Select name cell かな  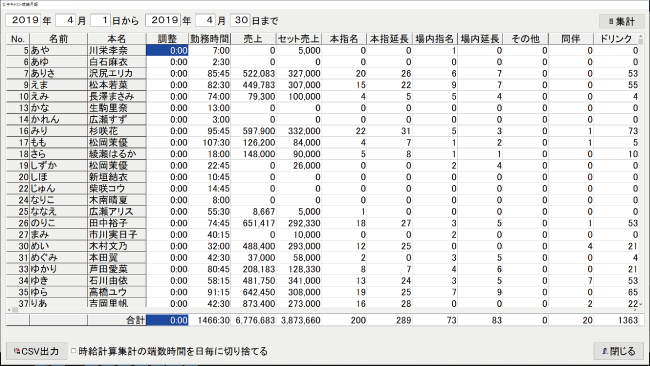[x=58, y=108]
